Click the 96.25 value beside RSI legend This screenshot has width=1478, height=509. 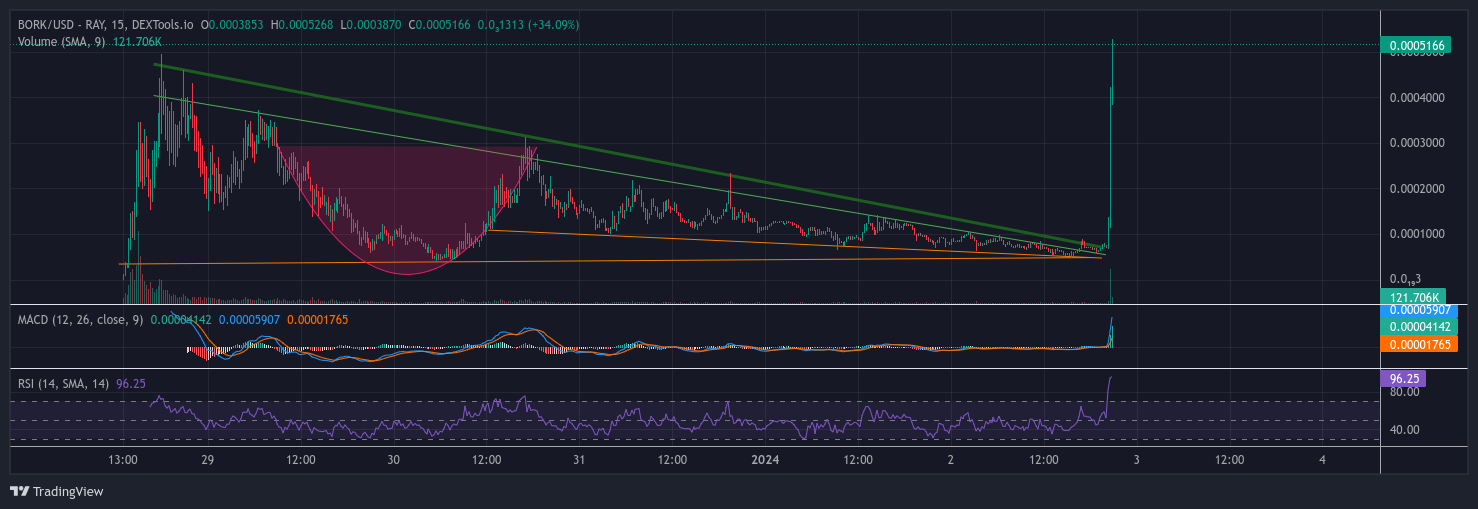[x=130, y=382]
